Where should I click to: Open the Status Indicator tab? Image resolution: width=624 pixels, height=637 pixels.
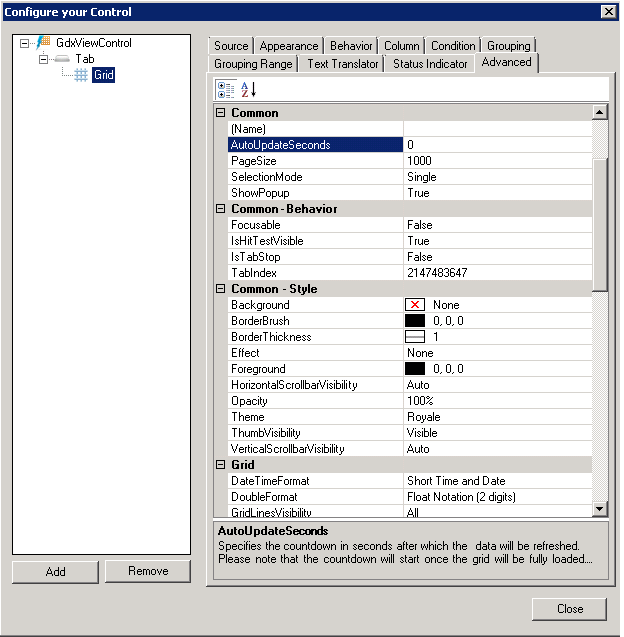(x=430, y=64)
